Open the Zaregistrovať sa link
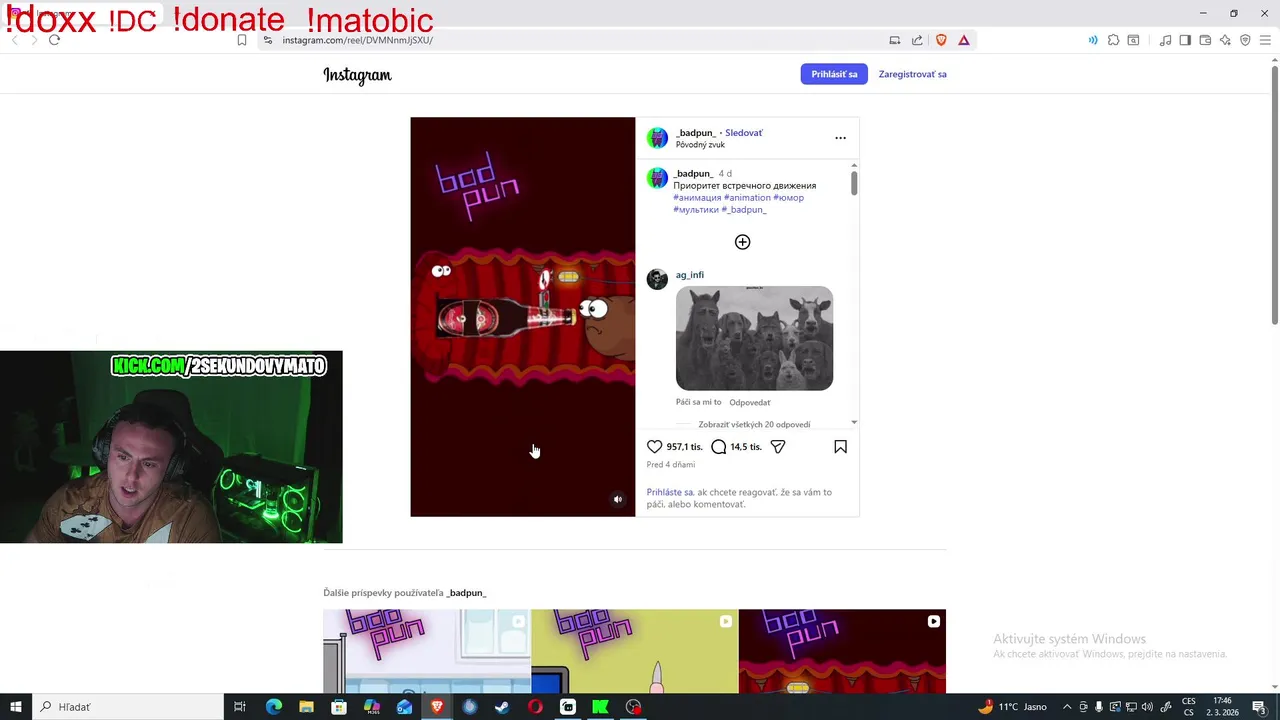Image resolution: width=1280 pixels, height=720 pixels. tap(912, 74)
